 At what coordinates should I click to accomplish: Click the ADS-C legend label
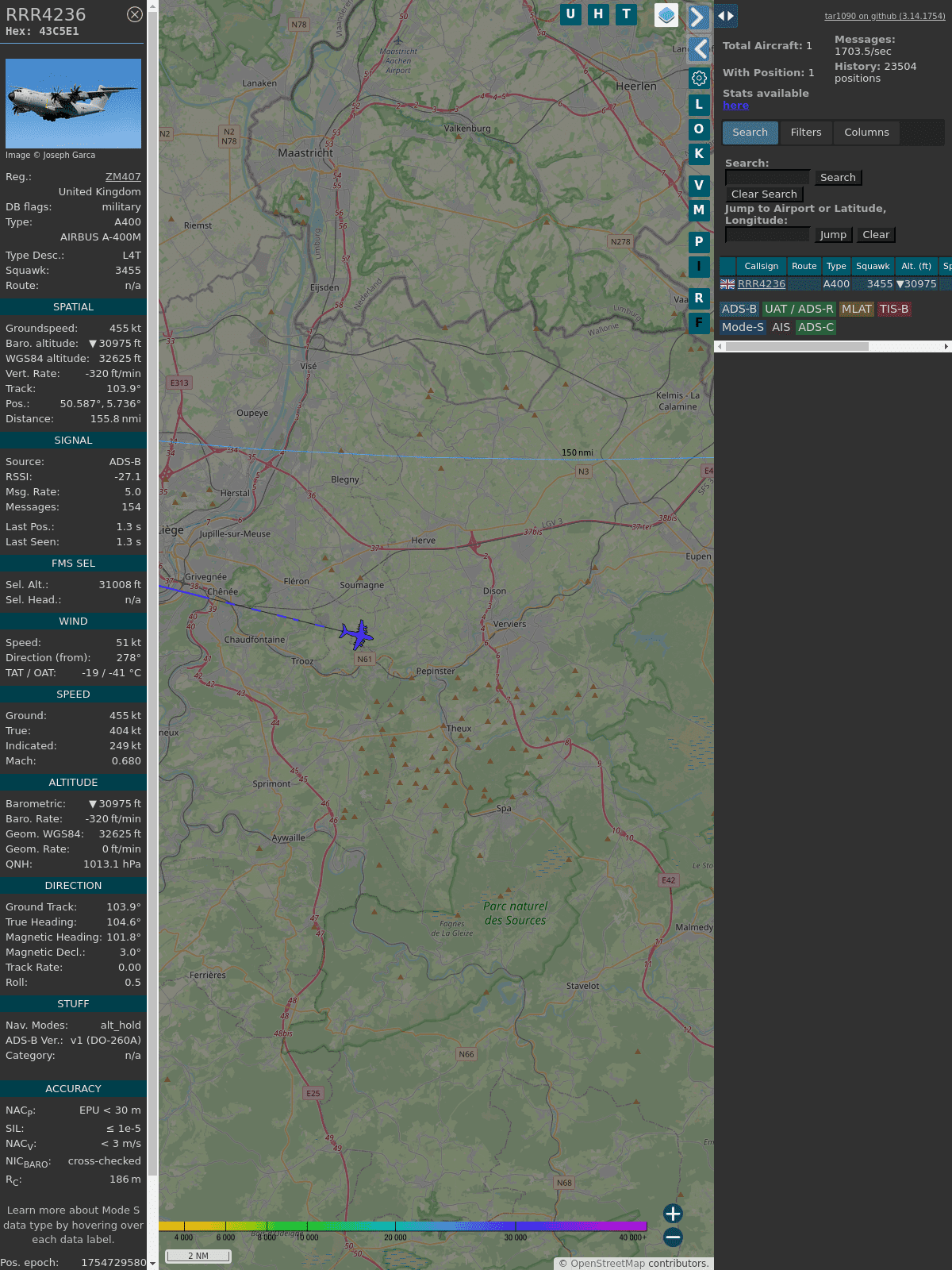coord(816,327)
